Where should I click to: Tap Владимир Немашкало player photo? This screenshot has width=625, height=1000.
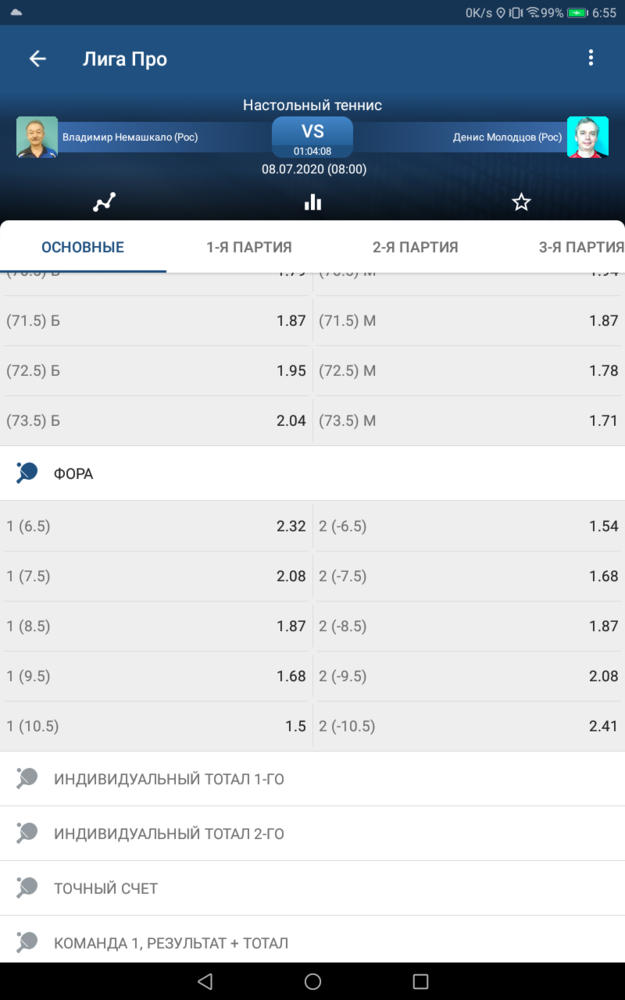37,136
